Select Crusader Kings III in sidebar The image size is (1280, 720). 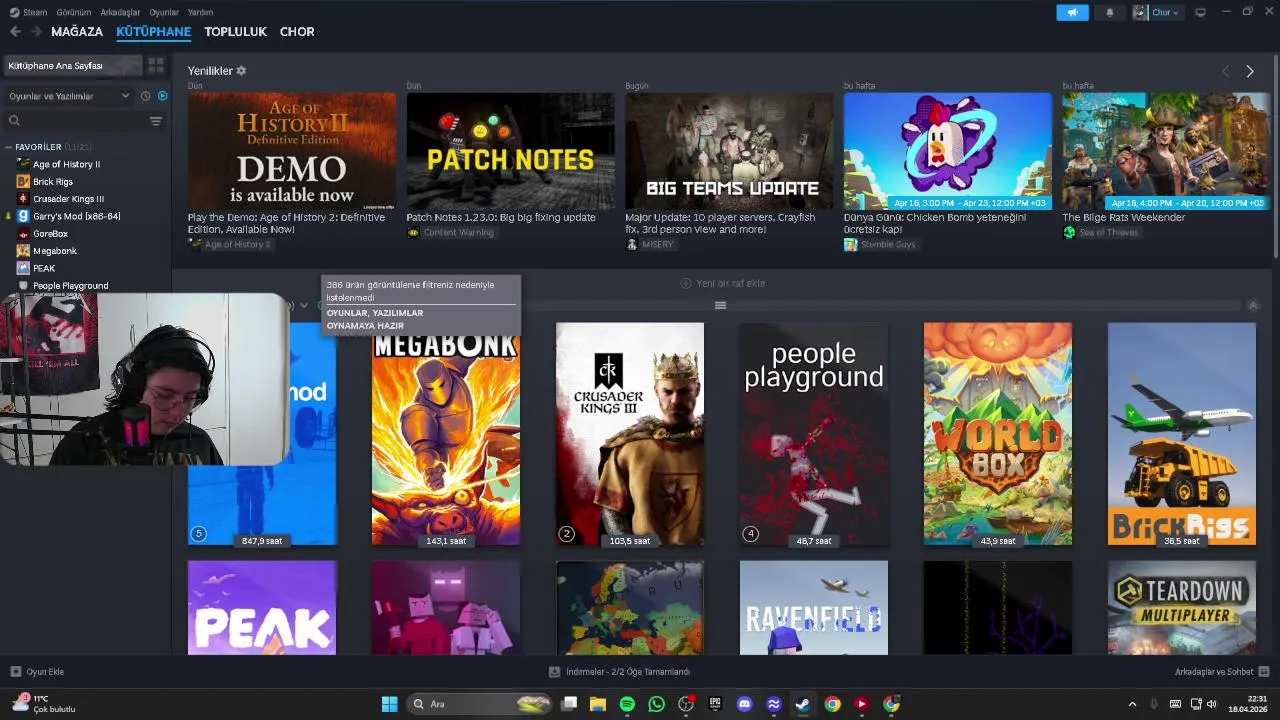coord(68,199)
